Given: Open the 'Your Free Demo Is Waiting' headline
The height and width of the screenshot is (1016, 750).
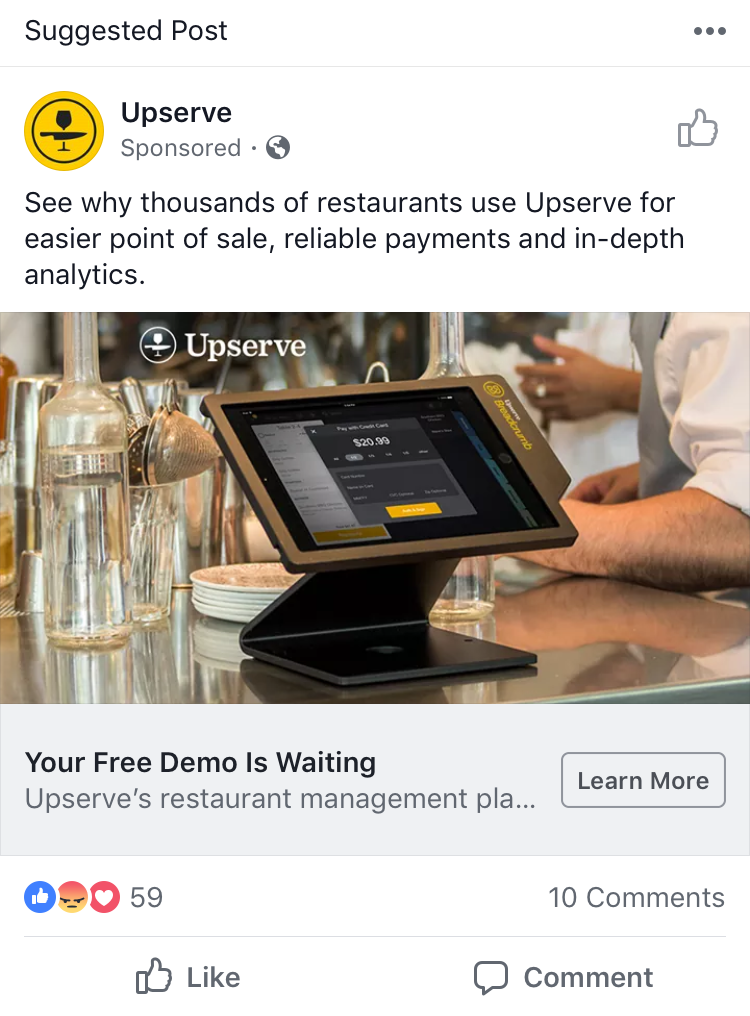Looking at the screenshot, I should pos(200,762).
